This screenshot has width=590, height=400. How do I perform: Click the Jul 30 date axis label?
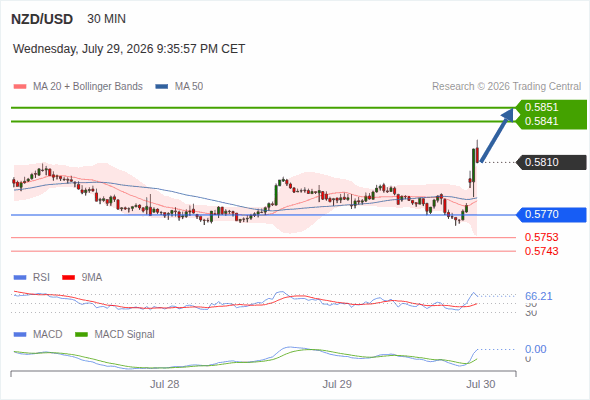coord(481,384)
